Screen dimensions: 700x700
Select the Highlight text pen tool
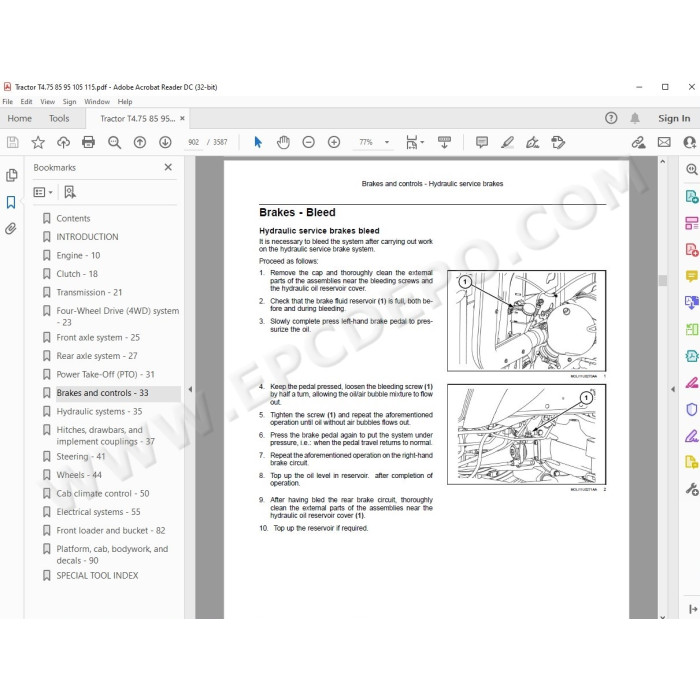507,142
